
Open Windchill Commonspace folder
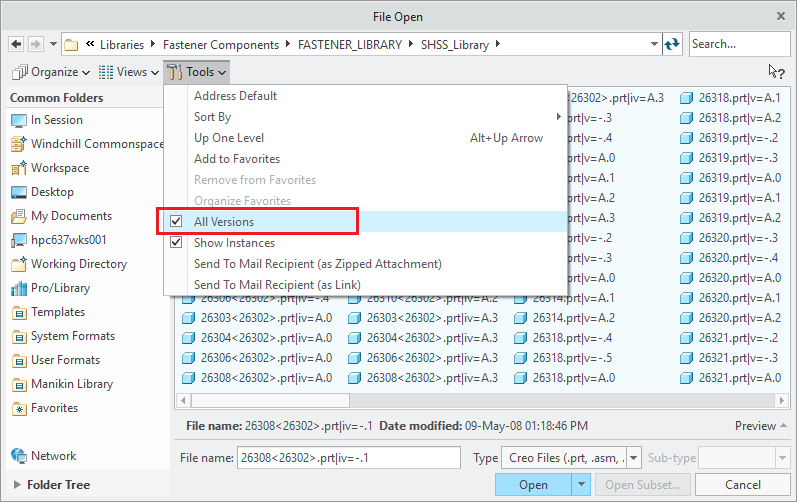[87, 144]
